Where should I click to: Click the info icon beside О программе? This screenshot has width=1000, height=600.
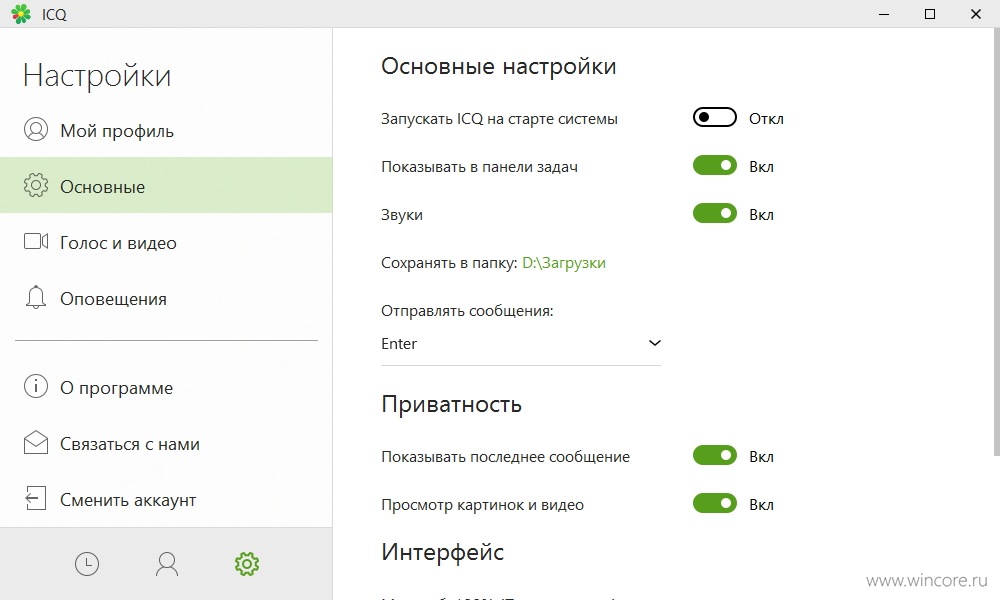pos(36,386)
